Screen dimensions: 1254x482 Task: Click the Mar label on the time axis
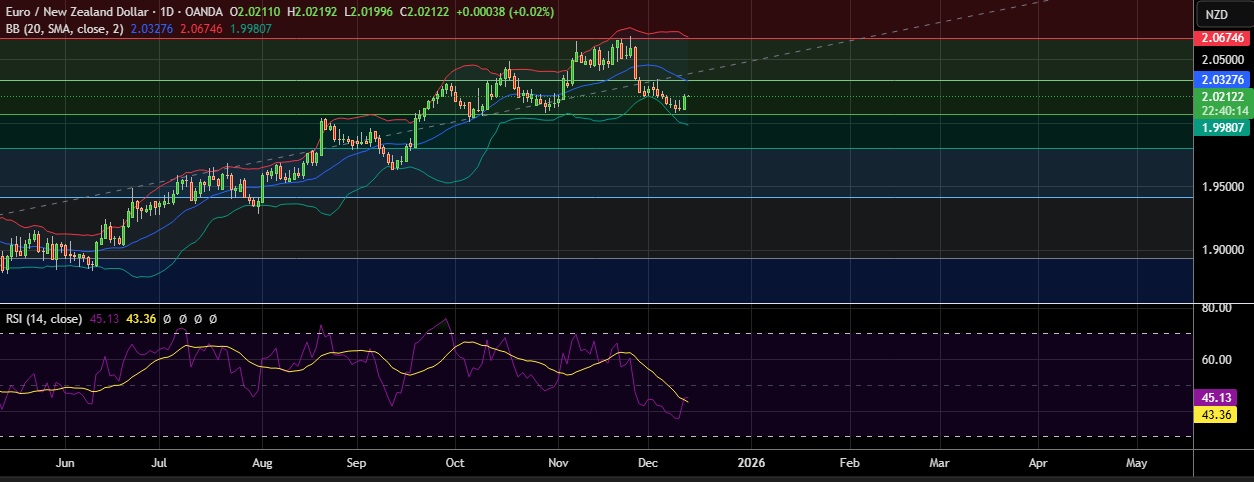939,464
